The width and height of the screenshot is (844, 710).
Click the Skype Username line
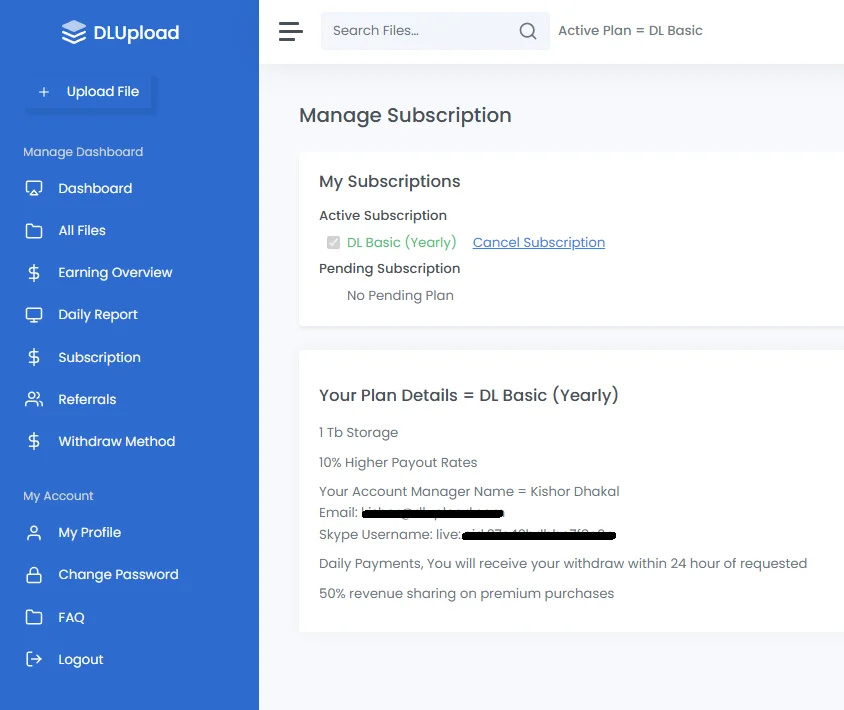(x=467, y=535)
